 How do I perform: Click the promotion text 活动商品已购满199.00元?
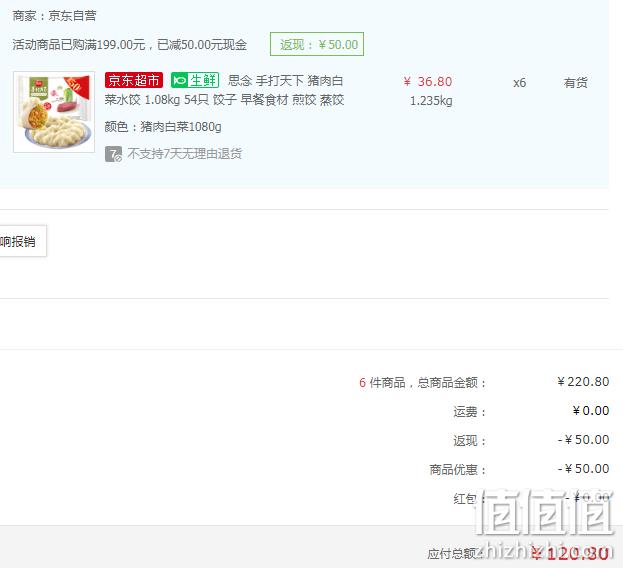coord(79,44)
